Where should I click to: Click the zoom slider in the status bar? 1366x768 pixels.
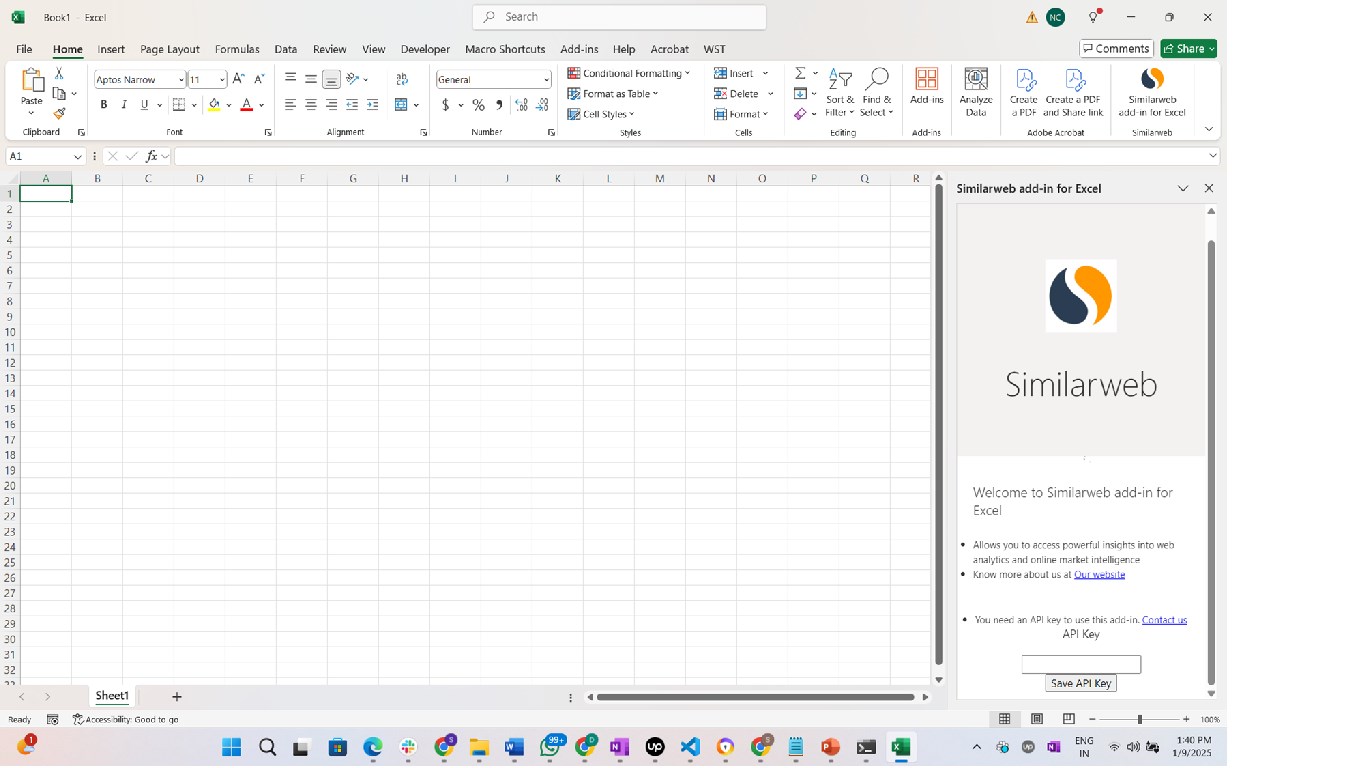[1139, 719]
